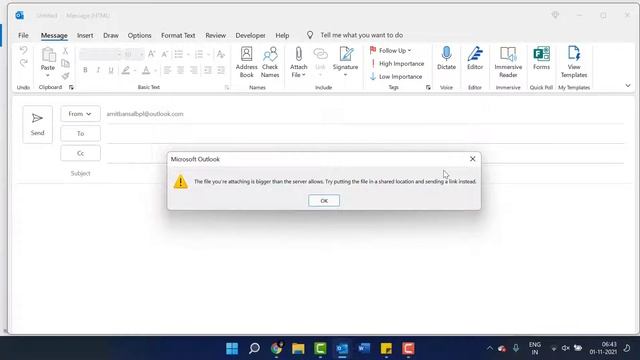Open the Clipboard pane launcher
Screen dimensions: 640x360
click(x=71, y=87)
